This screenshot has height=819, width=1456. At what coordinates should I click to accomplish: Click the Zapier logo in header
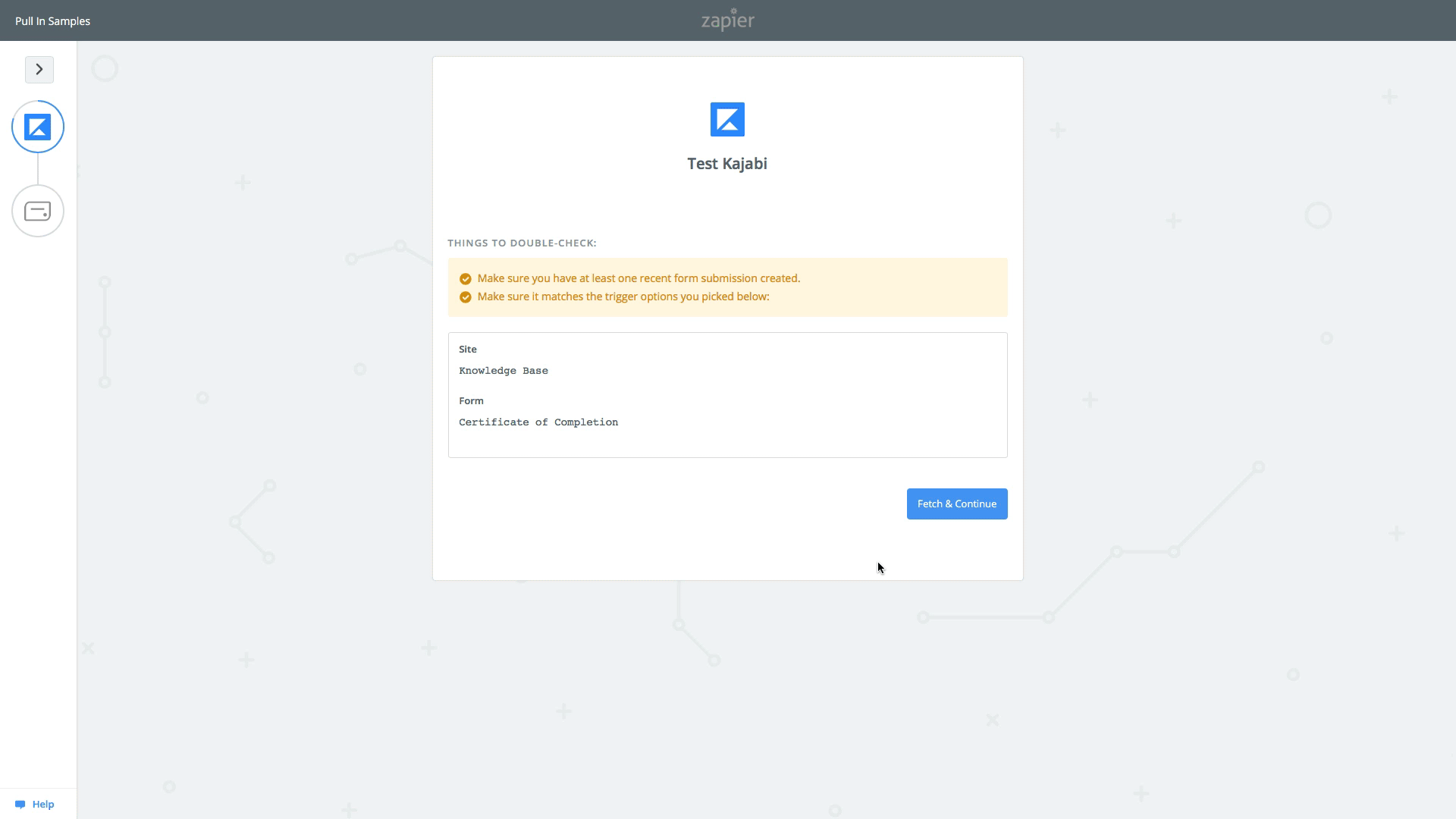pyautogui.click(x=727, y=20)
